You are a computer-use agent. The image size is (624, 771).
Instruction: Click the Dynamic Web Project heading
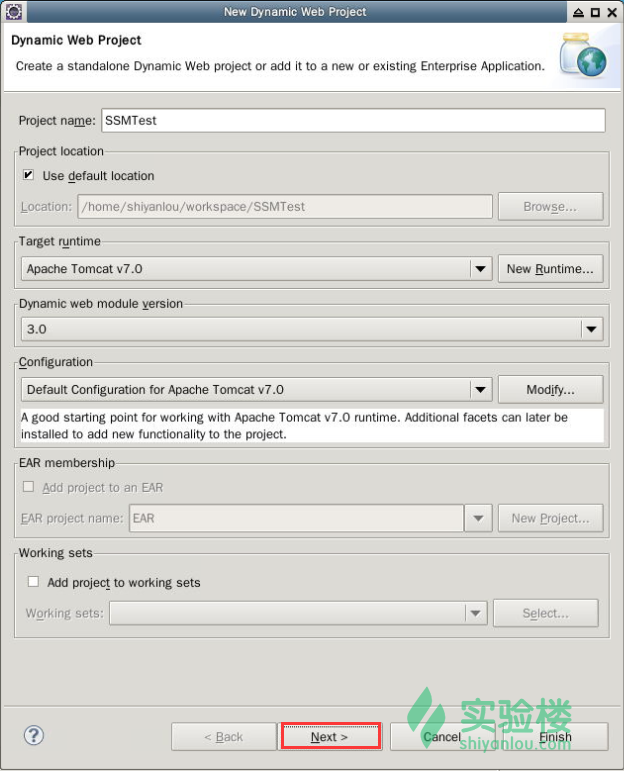coord(76,40)
